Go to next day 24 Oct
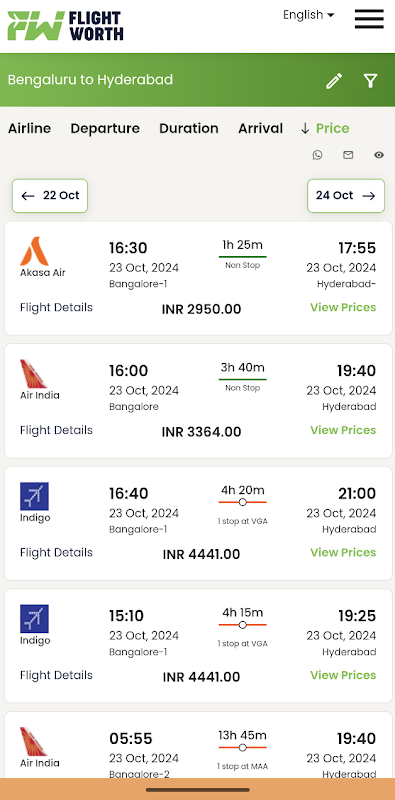Viewport: 395px width, 800px height. 346,195
